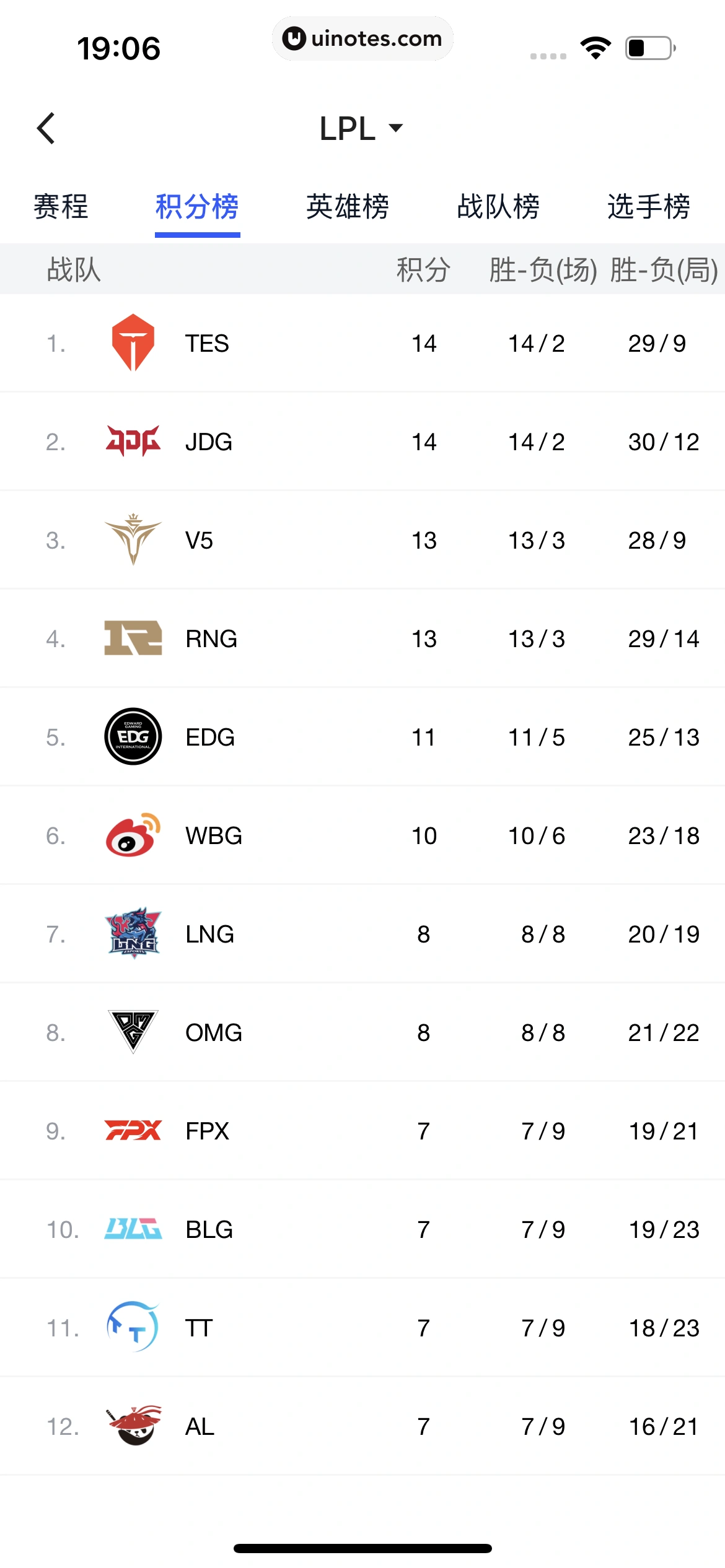Tap the JDG team logo
The image size is (725, 1568).
point(133,441)
